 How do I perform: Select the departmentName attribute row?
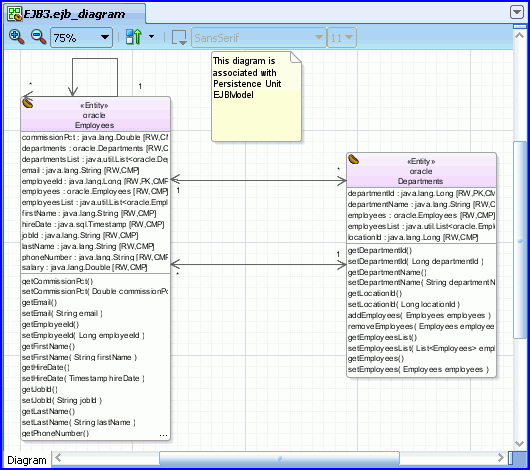(421, 205)
